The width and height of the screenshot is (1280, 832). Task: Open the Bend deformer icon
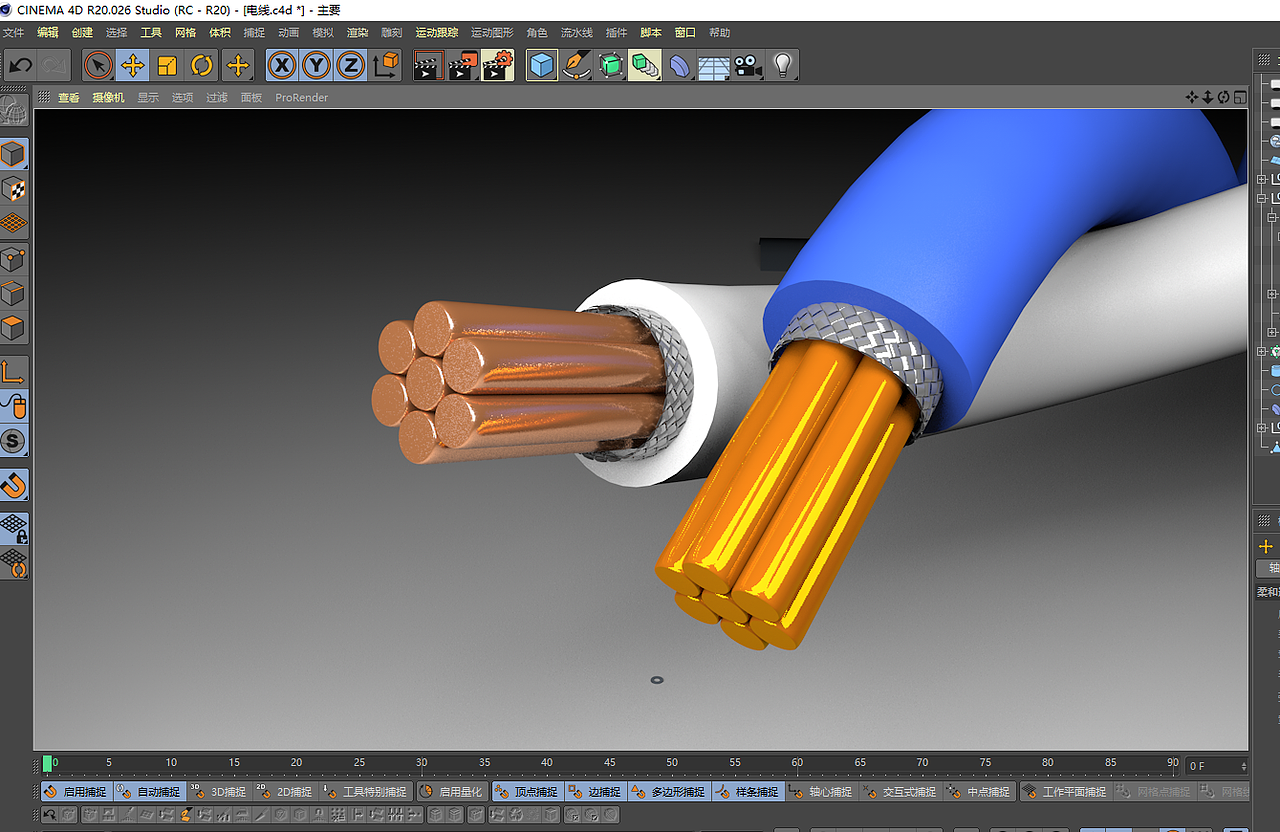click(x=680, y=66)
